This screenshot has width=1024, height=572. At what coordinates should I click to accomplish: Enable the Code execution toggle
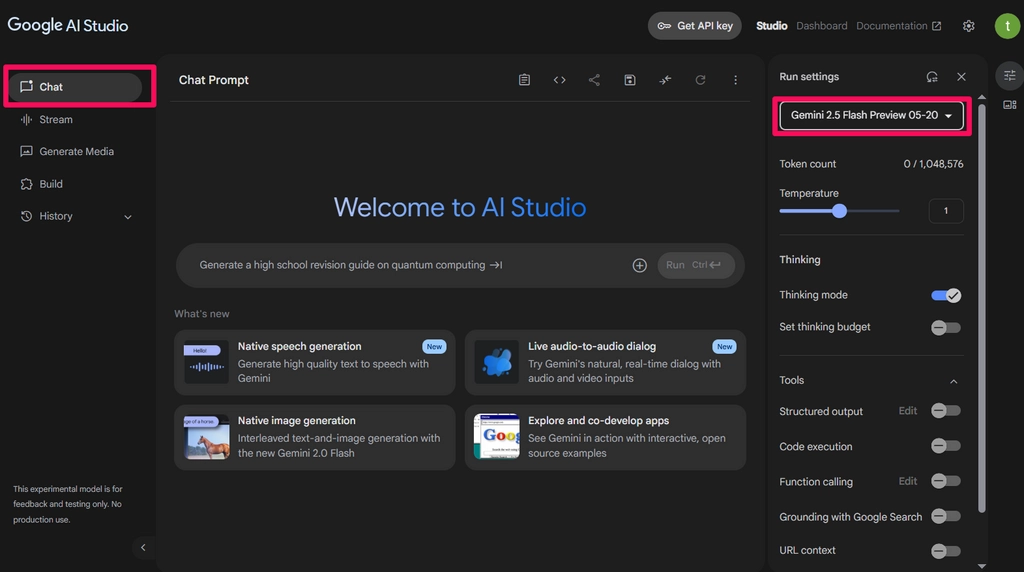[x=946, y=446]
